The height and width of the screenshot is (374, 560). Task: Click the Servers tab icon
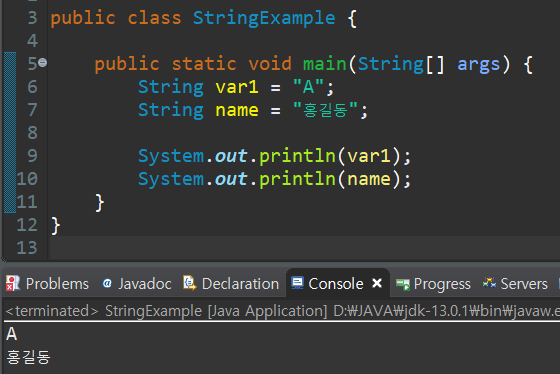489,283
